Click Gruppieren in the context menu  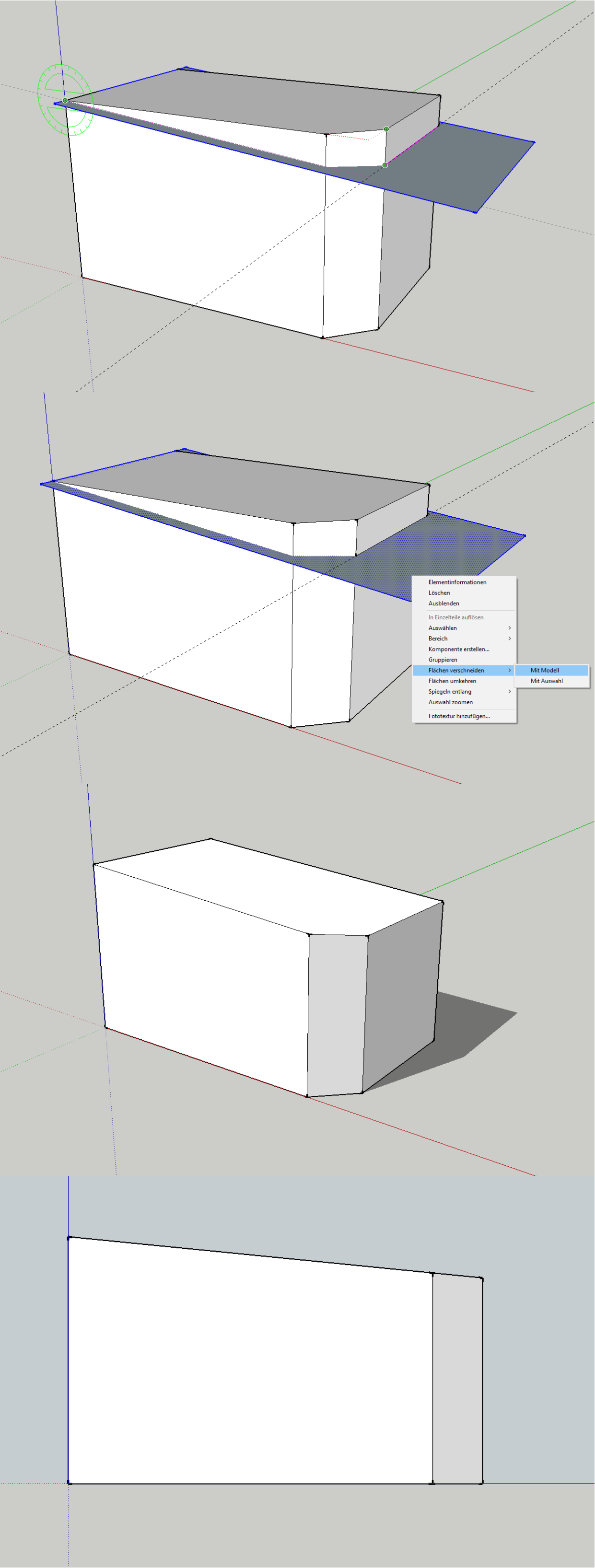click(x=443, y=660)
